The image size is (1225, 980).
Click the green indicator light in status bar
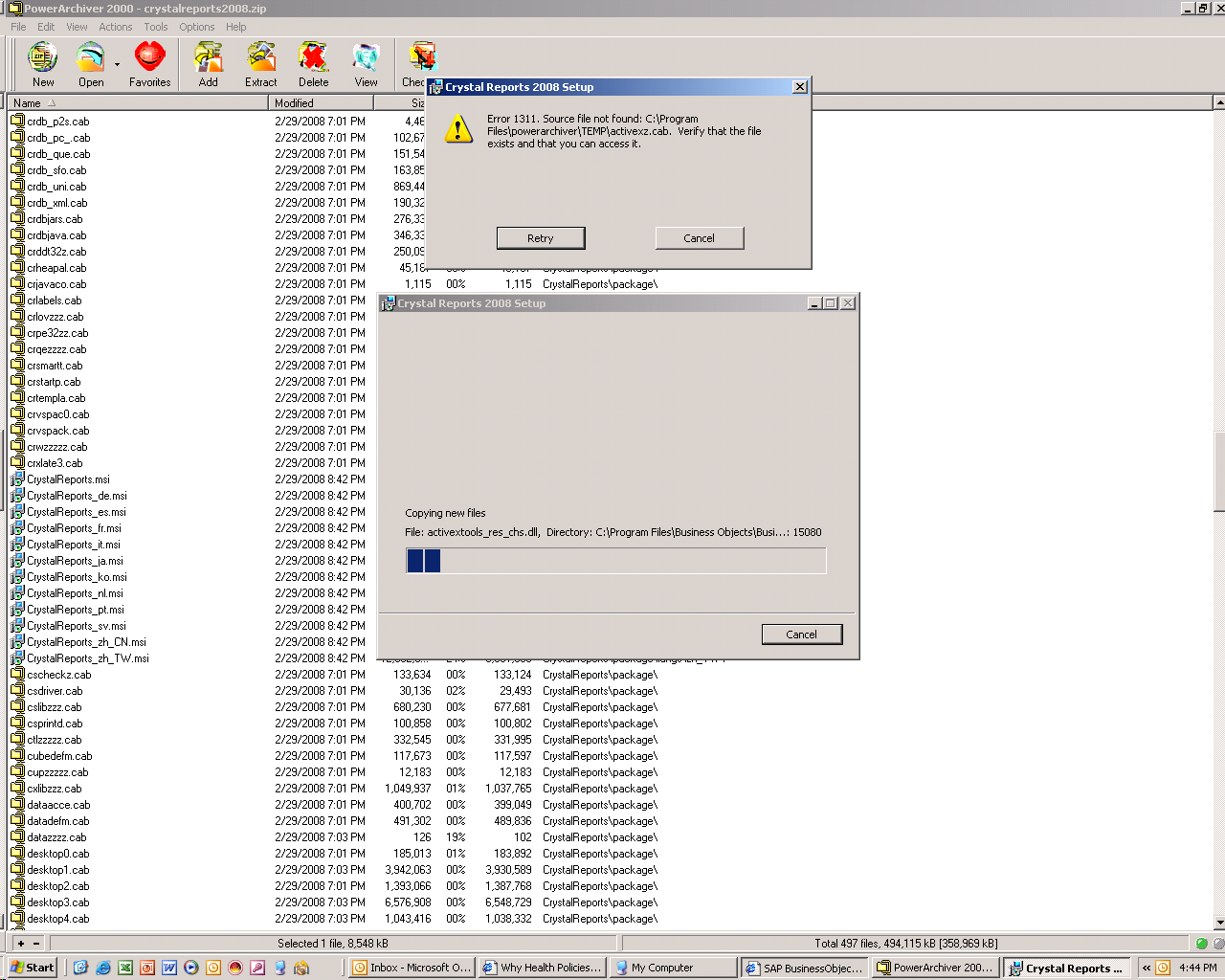pyautogui.click(x=1202, y=944)
